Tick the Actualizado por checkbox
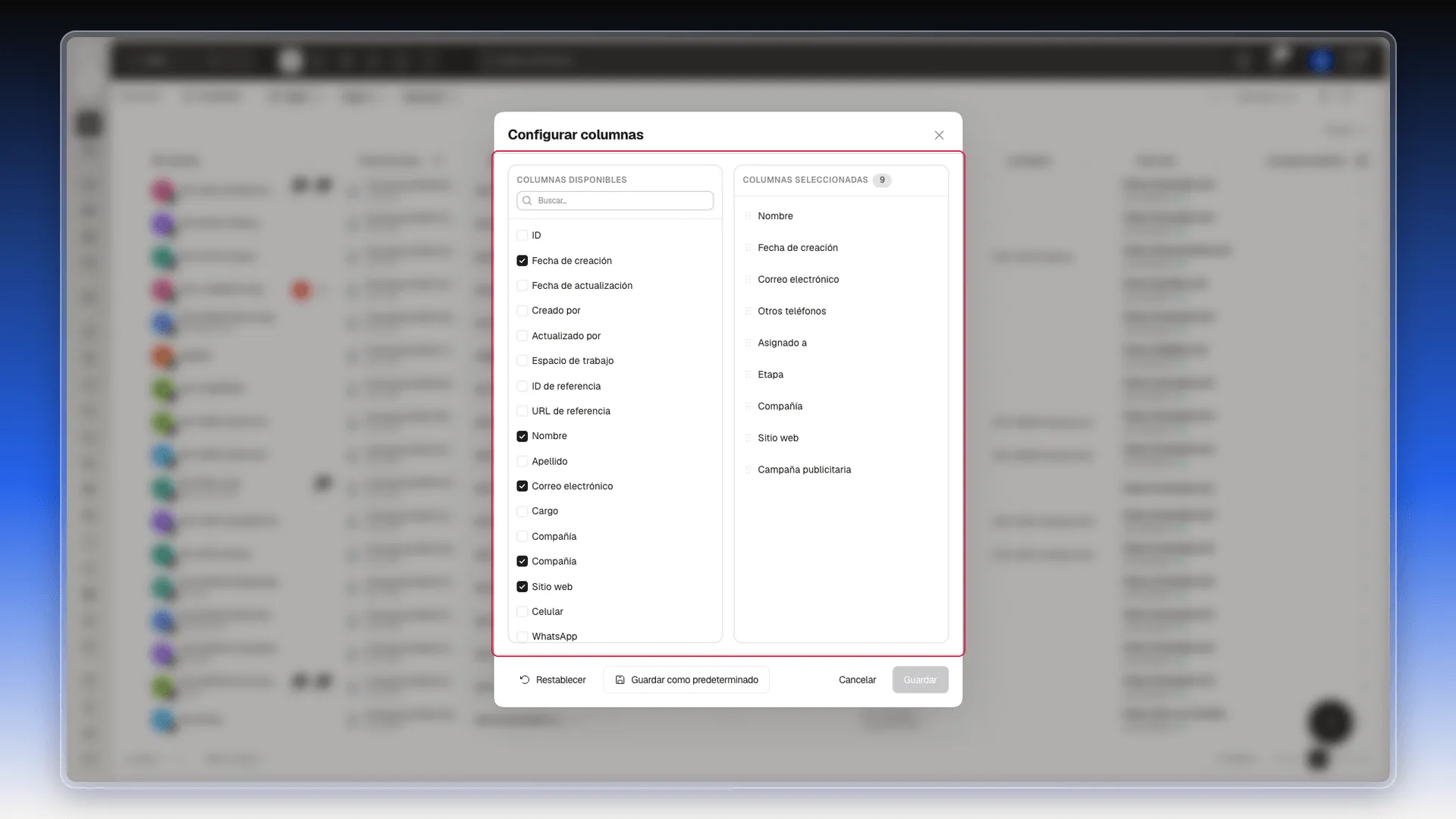Screen dimensions: 1456x819 [522, 336]
